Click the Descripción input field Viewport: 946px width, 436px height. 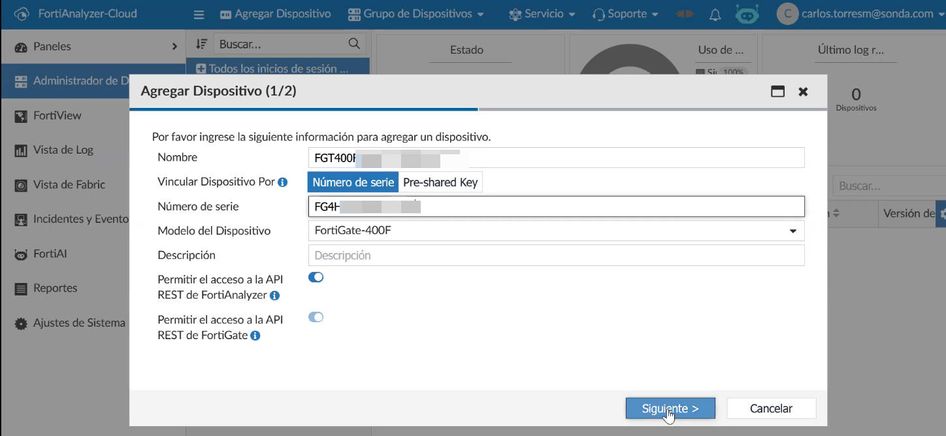[x=556, y=255]
